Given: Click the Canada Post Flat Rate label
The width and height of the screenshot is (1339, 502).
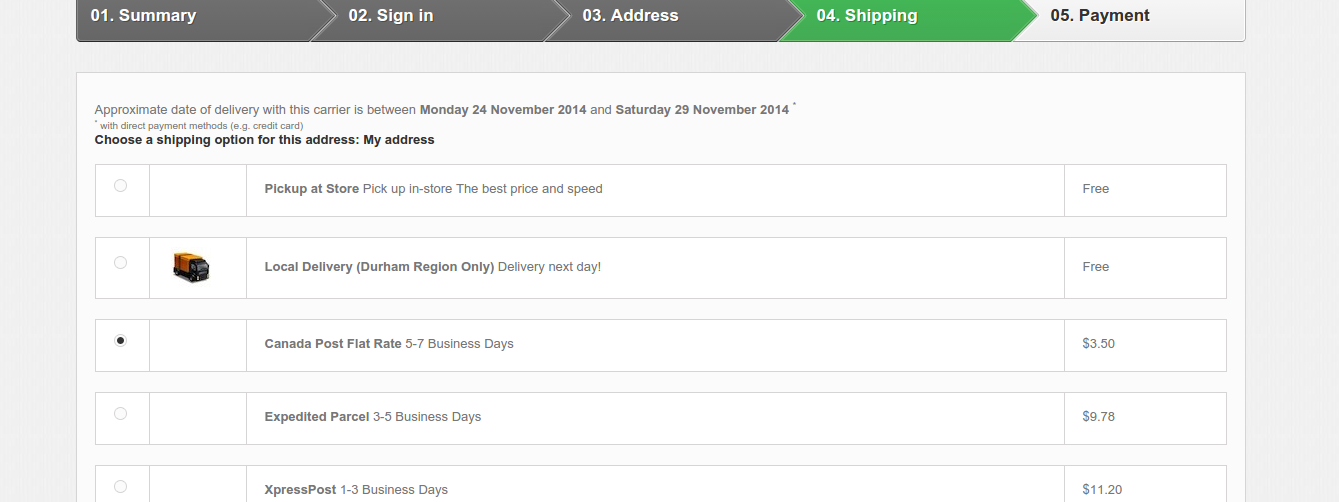Looking at the screenshot, I should click(332, 344).
